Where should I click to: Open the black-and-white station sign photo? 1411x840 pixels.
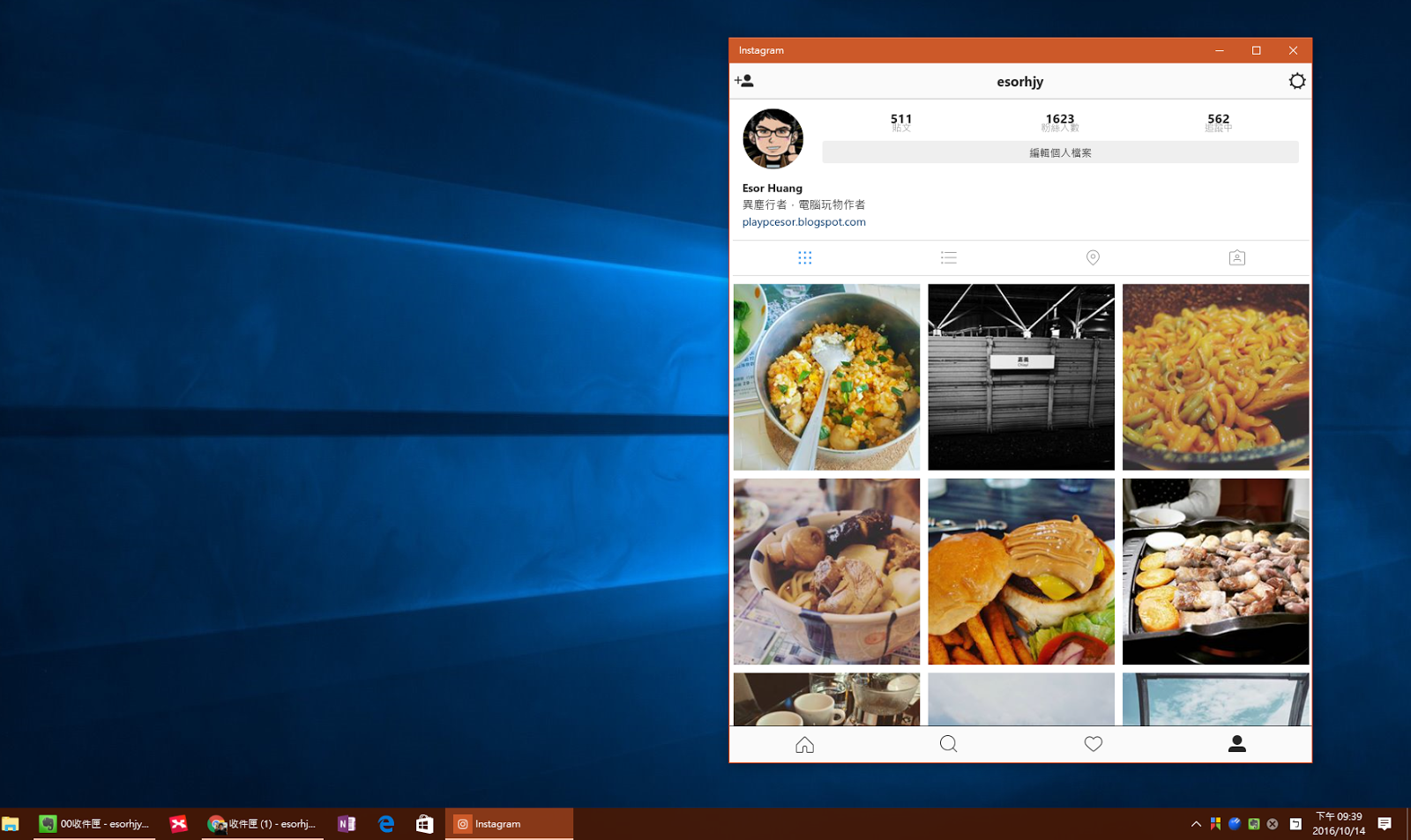click(x=1021, y=377)
